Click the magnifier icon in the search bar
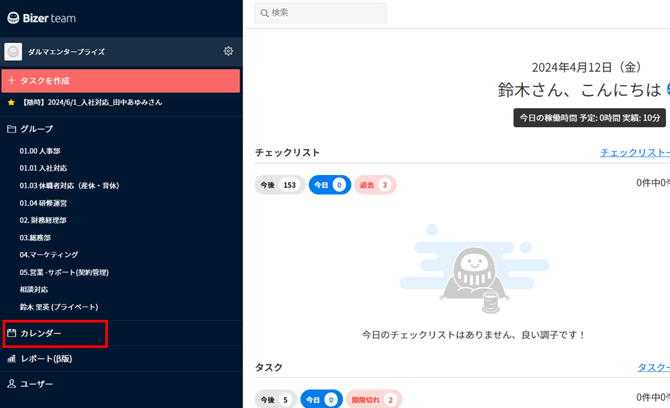 pyautogui.click(x=263, y=13)
